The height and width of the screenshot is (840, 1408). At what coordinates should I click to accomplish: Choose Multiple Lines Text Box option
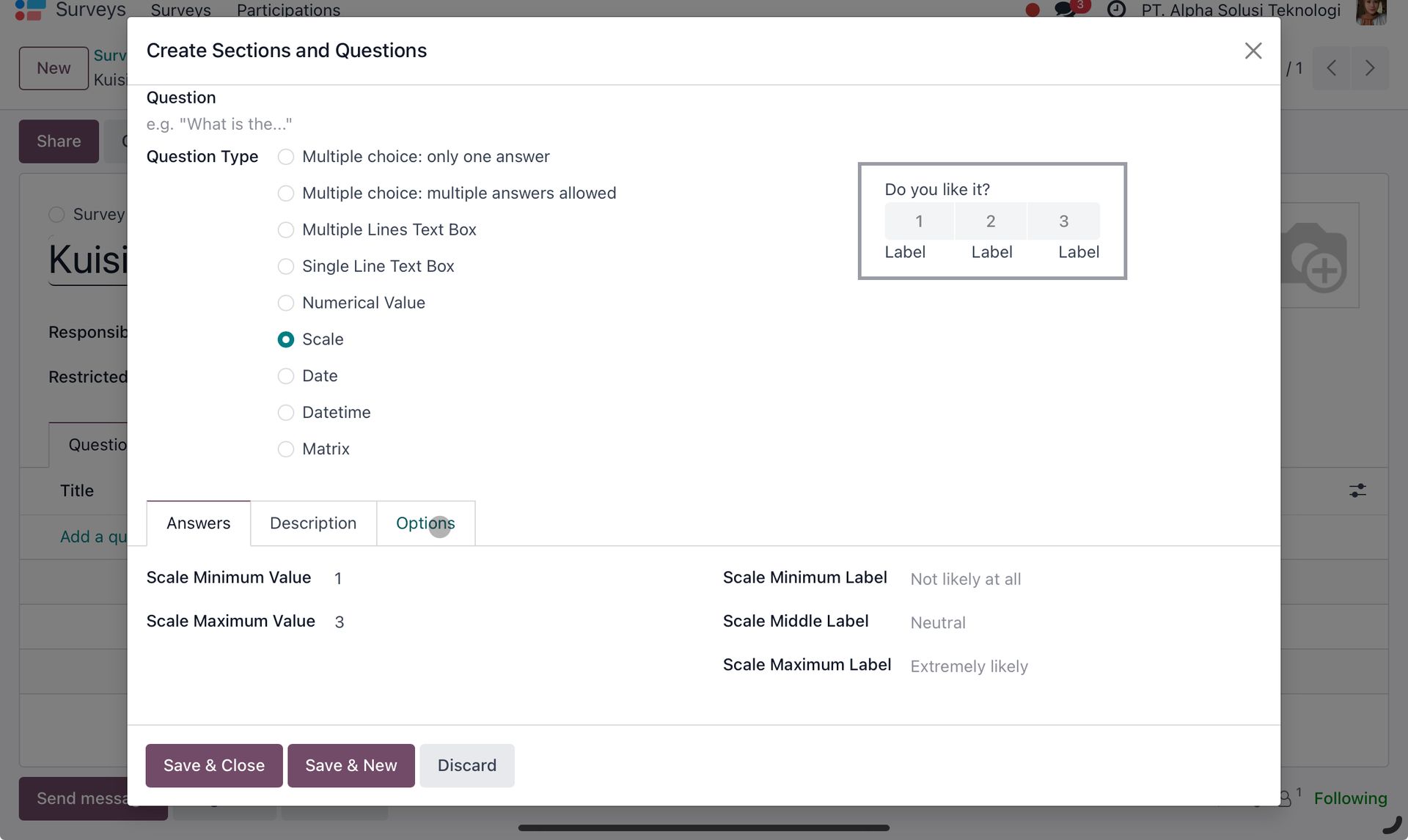(x=286, y=230)
